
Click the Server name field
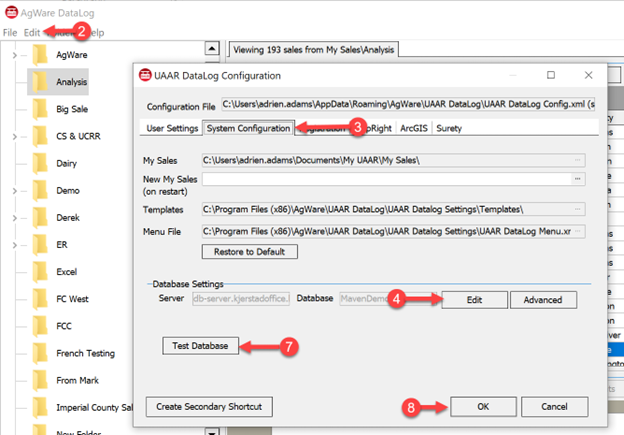(x=241, y=298)
